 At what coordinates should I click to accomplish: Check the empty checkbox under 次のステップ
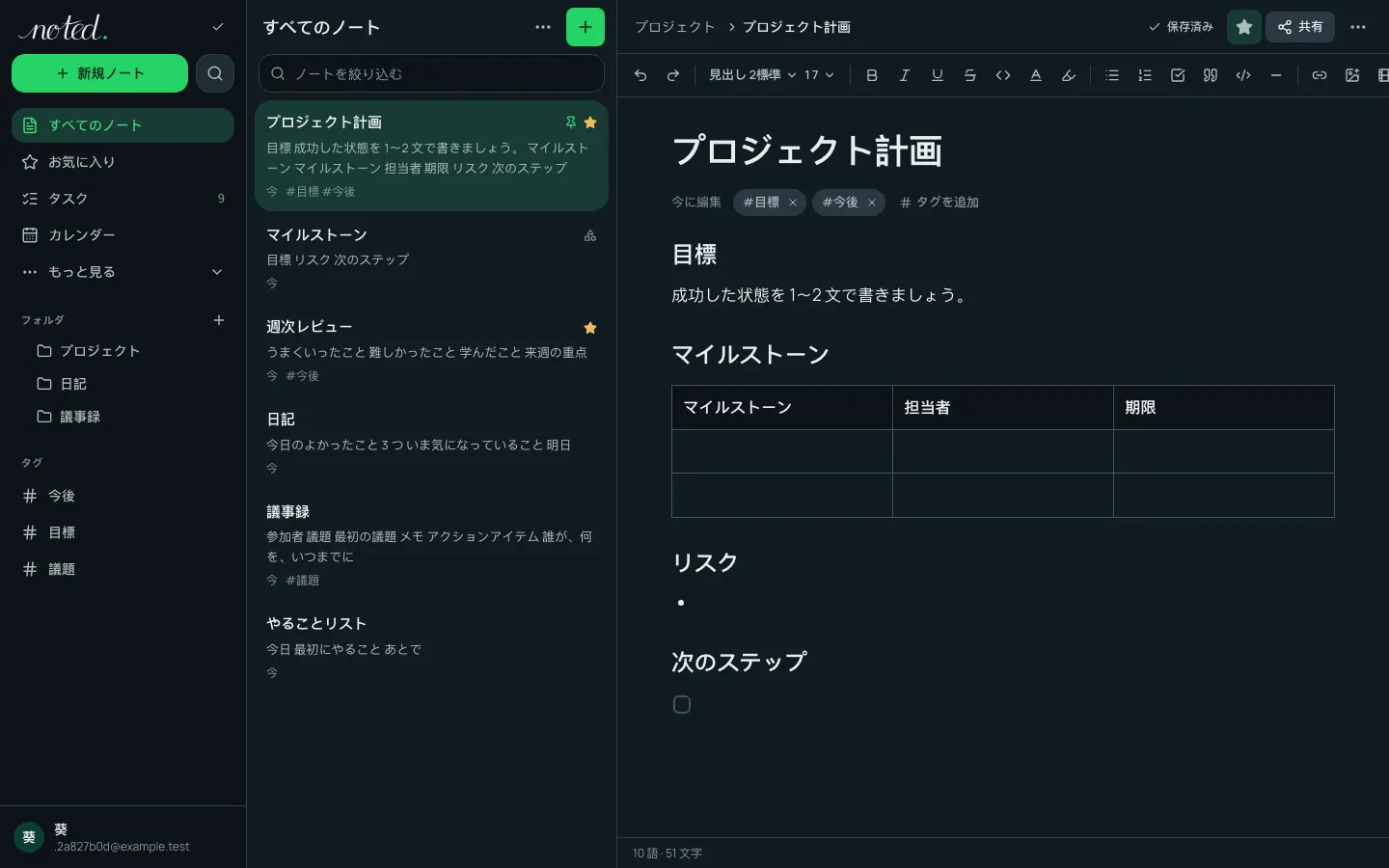tap(682, 705)
